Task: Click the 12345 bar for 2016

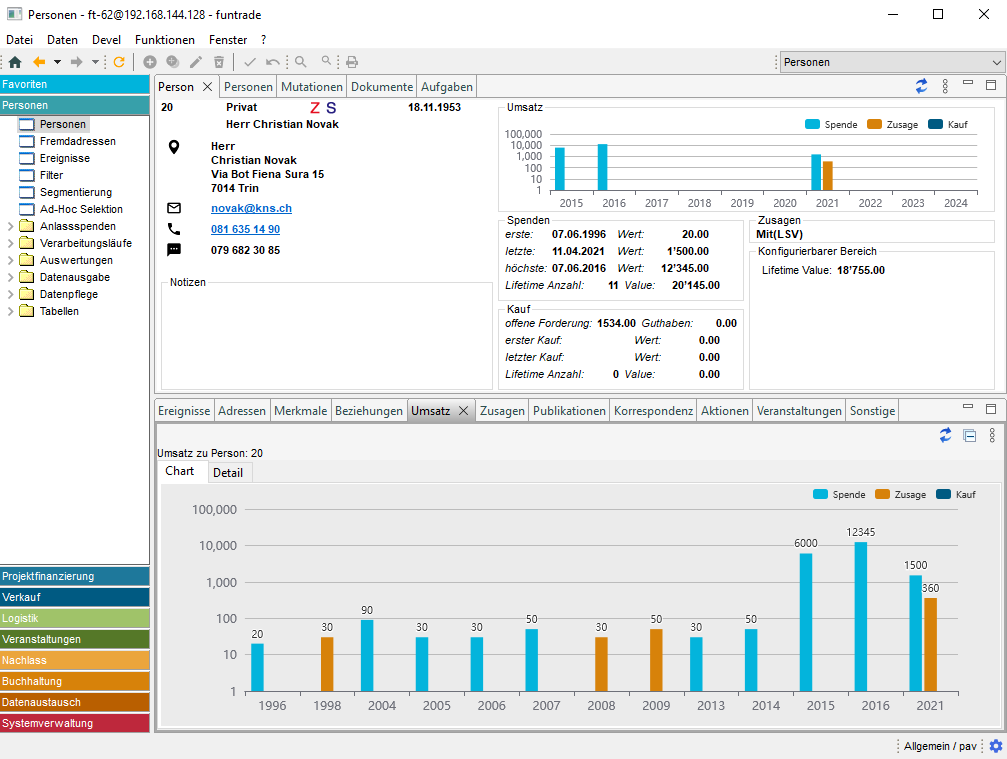Action: [860, 616]
